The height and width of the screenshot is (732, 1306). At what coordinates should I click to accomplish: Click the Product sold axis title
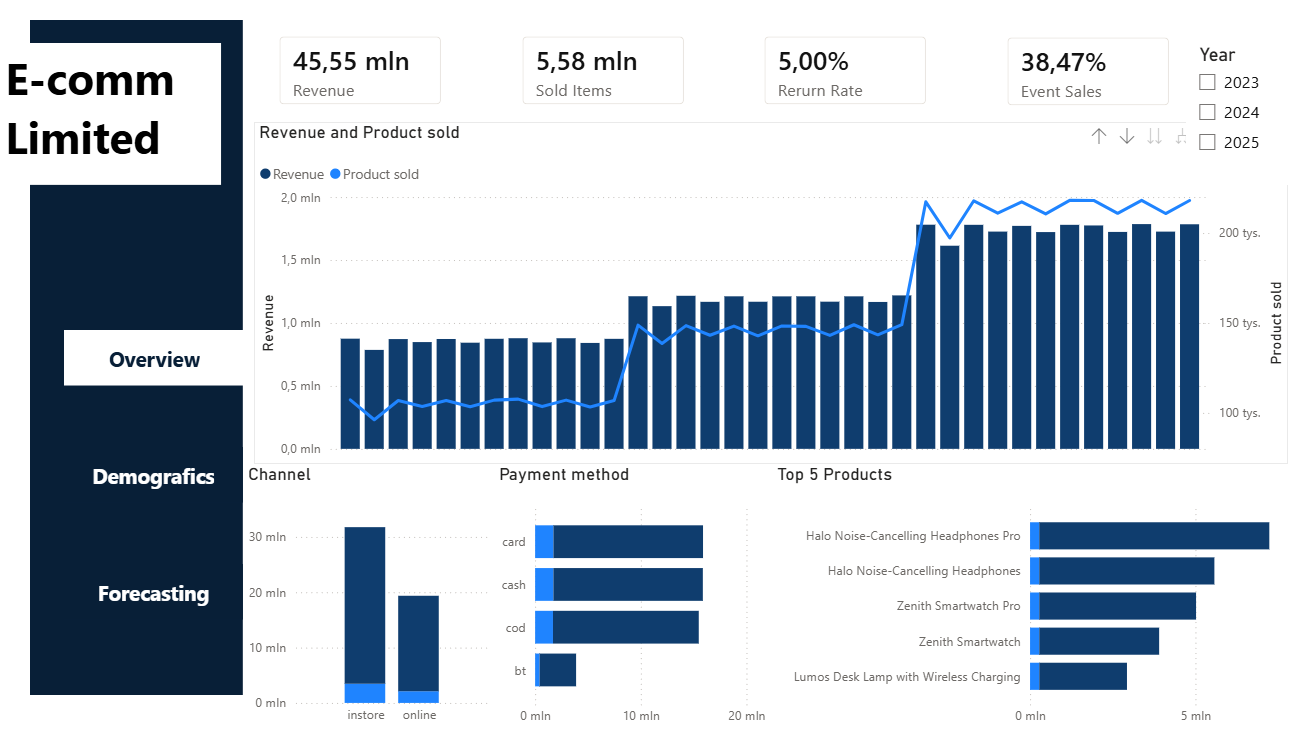pyautogui.click(x=1276, y=322)
